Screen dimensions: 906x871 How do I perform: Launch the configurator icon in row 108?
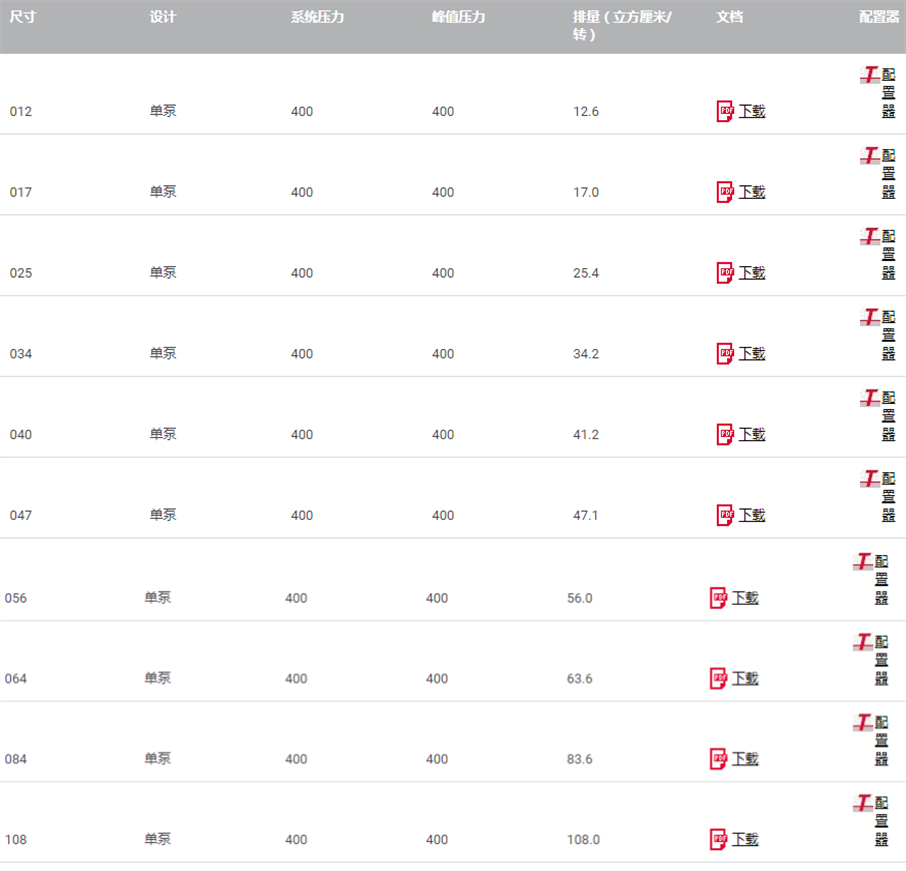click(x=863, y=803)
